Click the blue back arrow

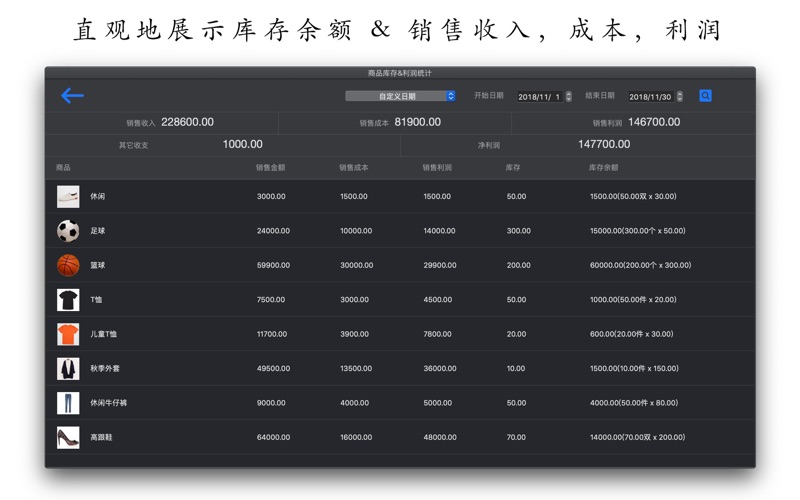pos(72,96)
